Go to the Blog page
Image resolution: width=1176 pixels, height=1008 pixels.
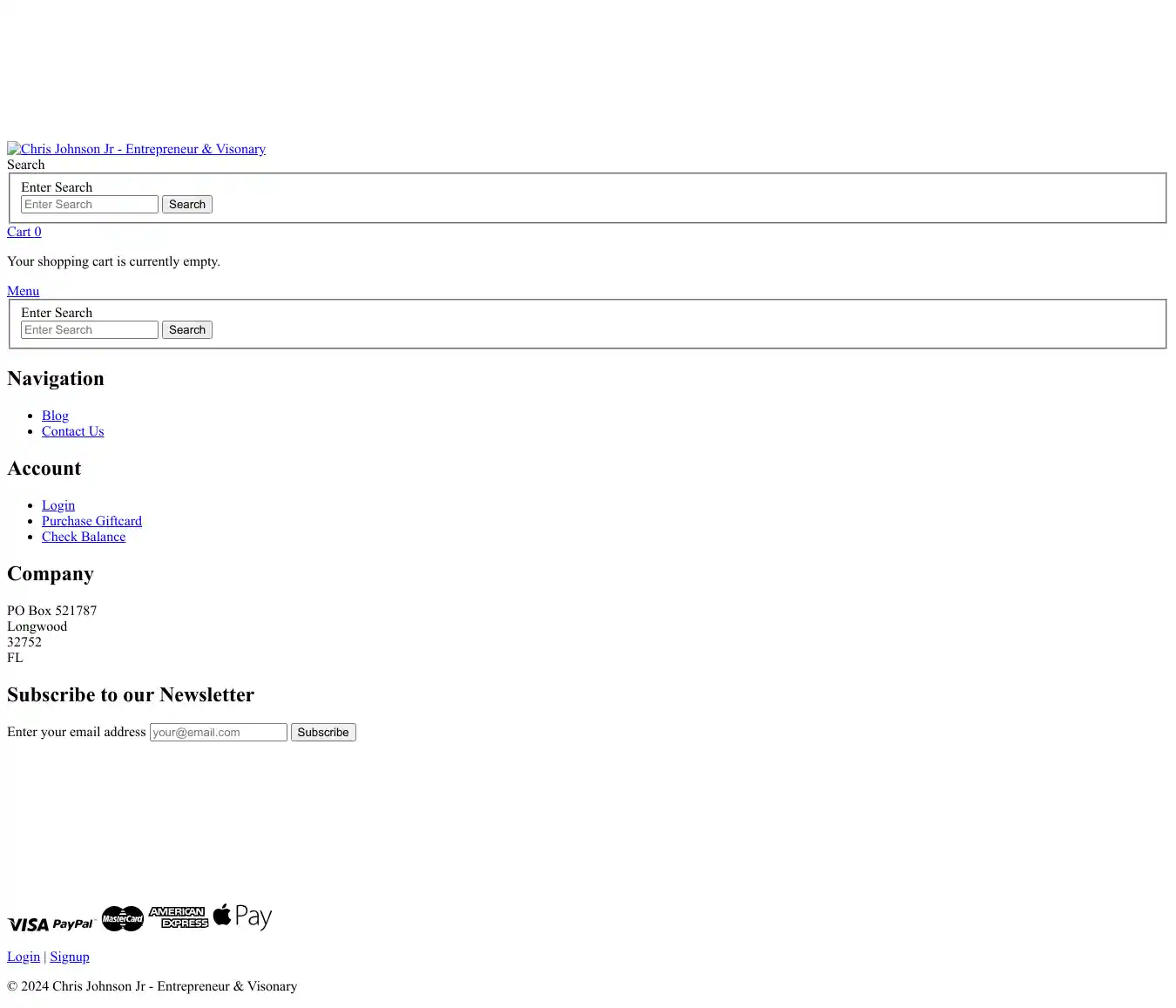[x=55, y=416]
